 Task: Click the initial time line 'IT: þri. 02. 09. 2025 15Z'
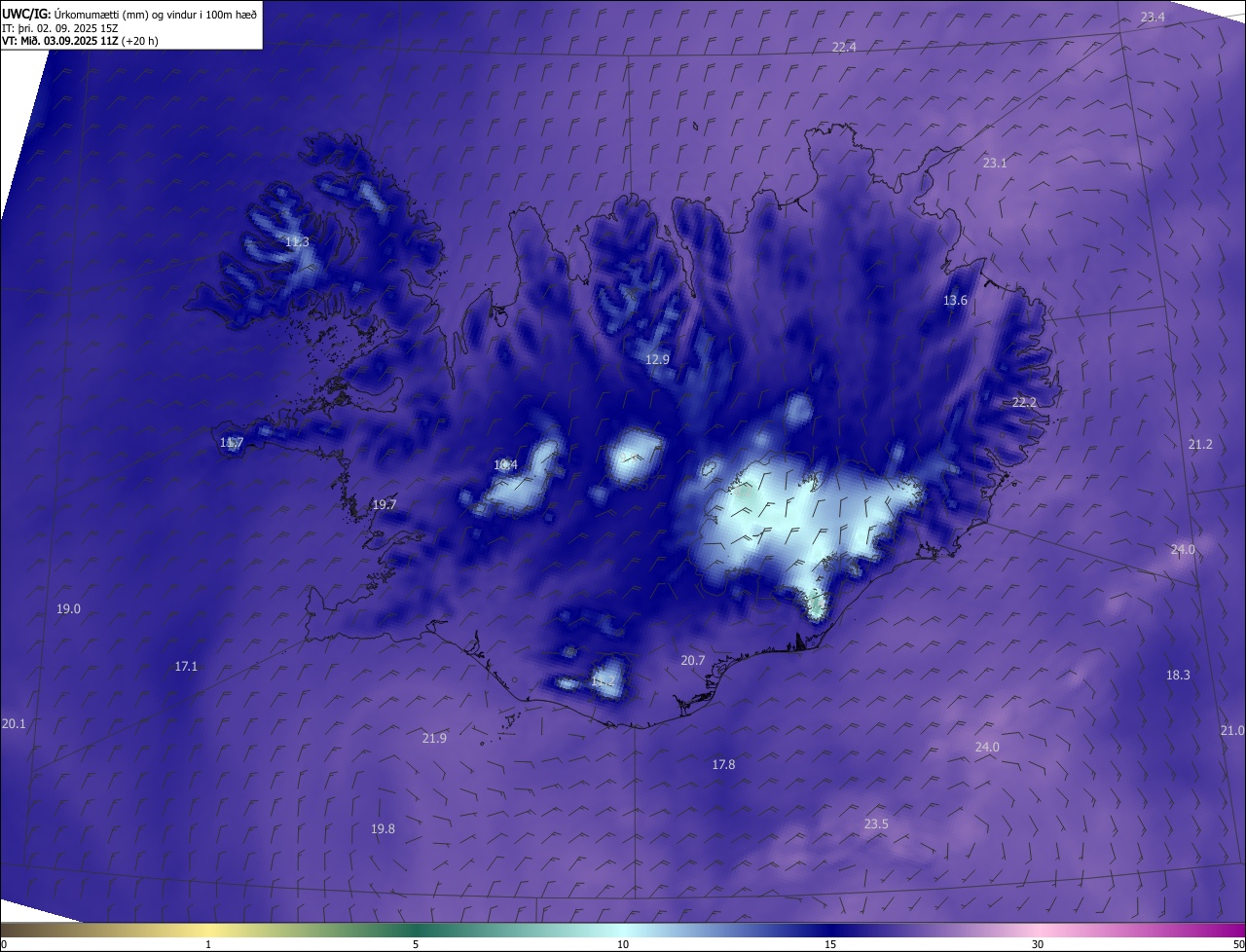tap(60, 28)
